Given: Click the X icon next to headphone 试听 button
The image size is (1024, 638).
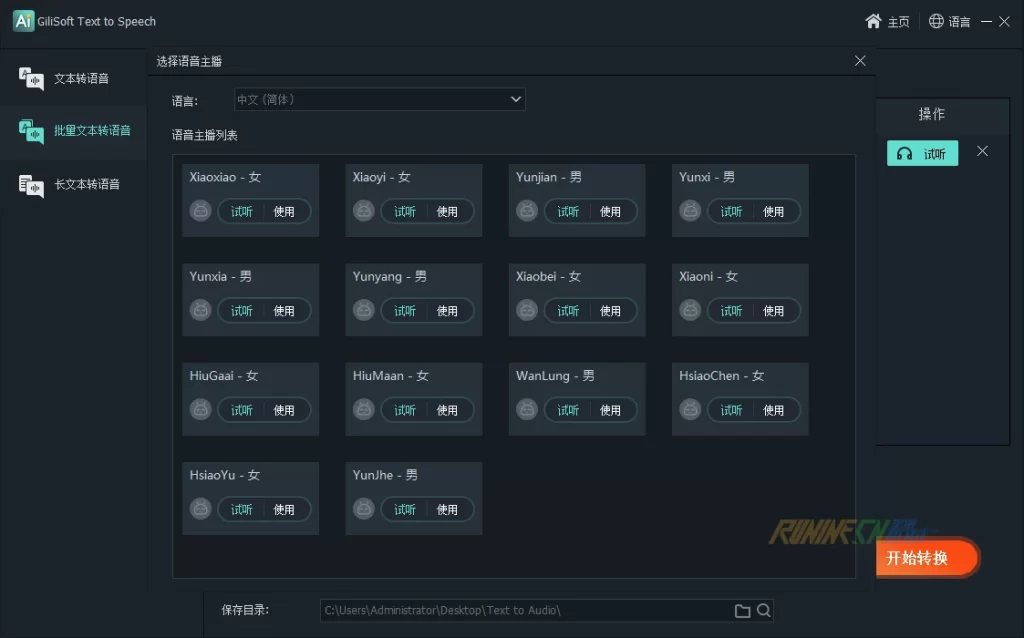Looking at the screenshot, I should click(982, 151).
